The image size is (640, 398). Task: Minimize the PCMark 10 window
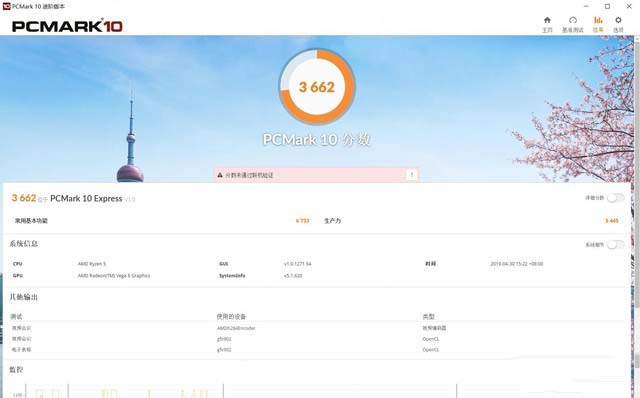click(x=587, y=6)
